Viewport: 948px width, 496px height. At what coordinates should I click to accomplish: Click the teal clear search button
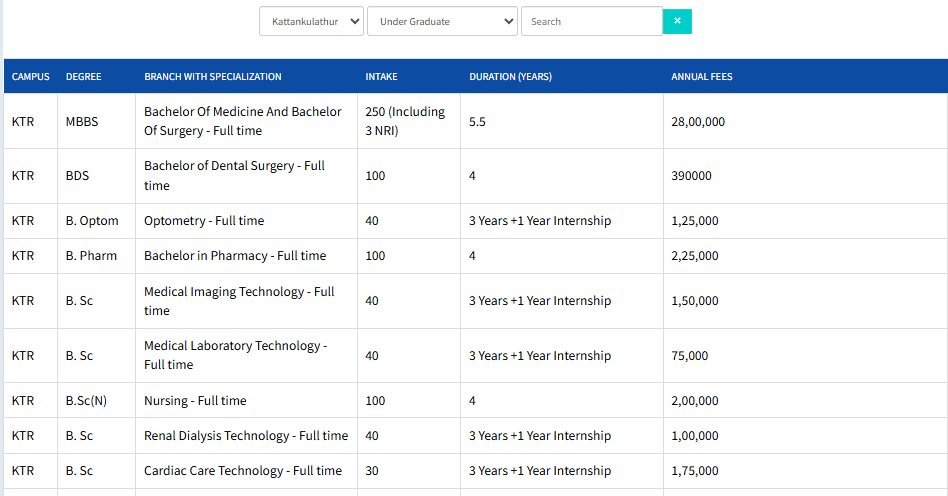[677, 21]
